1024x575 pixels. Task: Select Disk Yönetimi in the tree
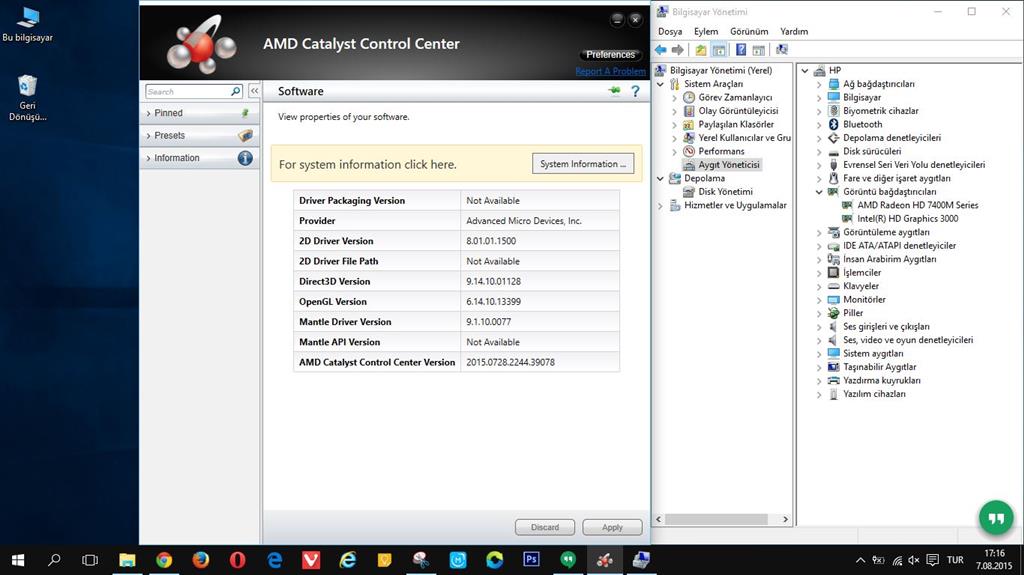(x=725, y=191)
